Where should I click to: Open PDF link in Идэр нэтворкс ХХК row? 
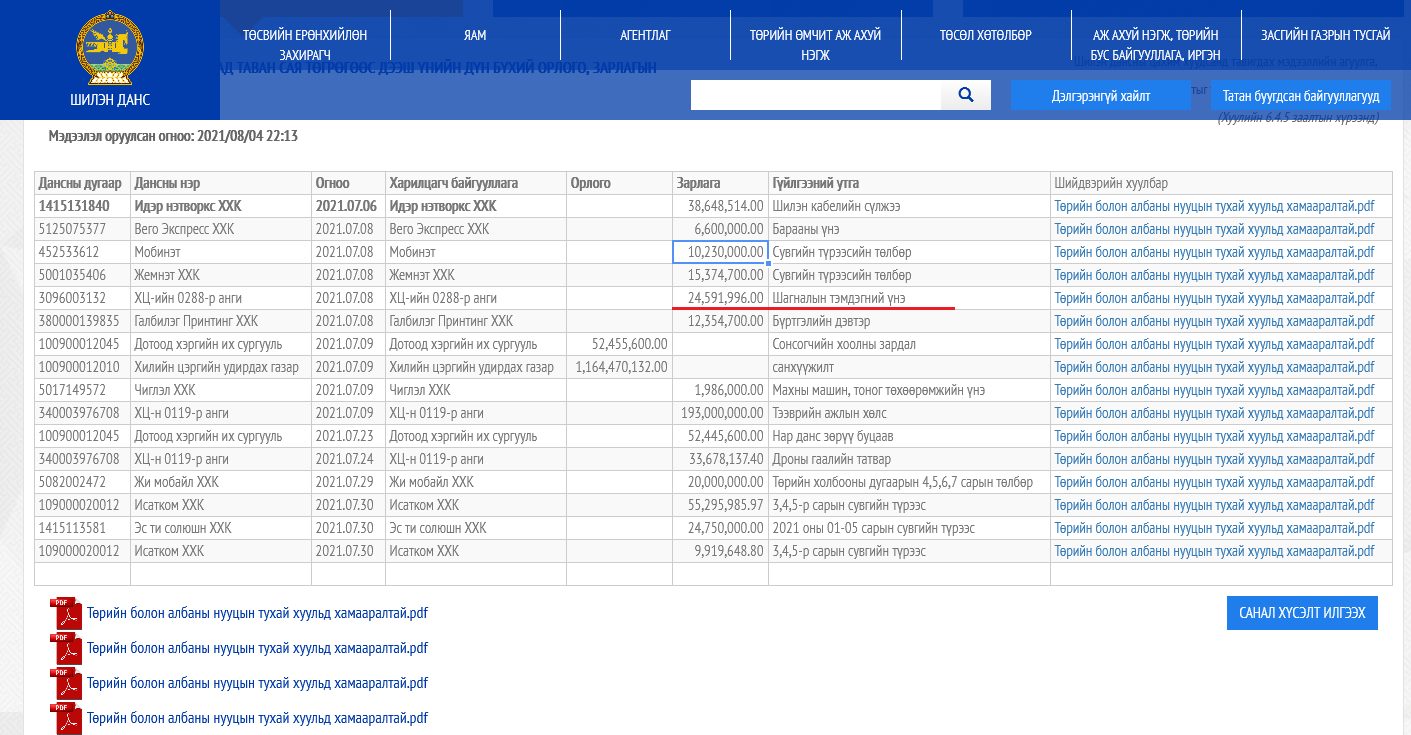click(x=1214, y=206)
